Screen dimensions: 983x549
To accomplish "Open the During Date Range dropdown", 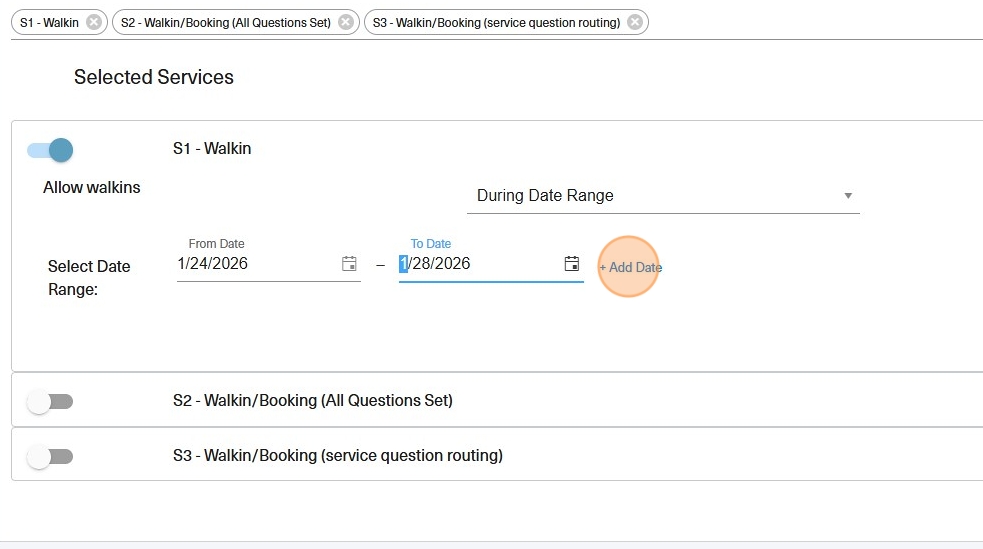I will (x=650, y=196).
